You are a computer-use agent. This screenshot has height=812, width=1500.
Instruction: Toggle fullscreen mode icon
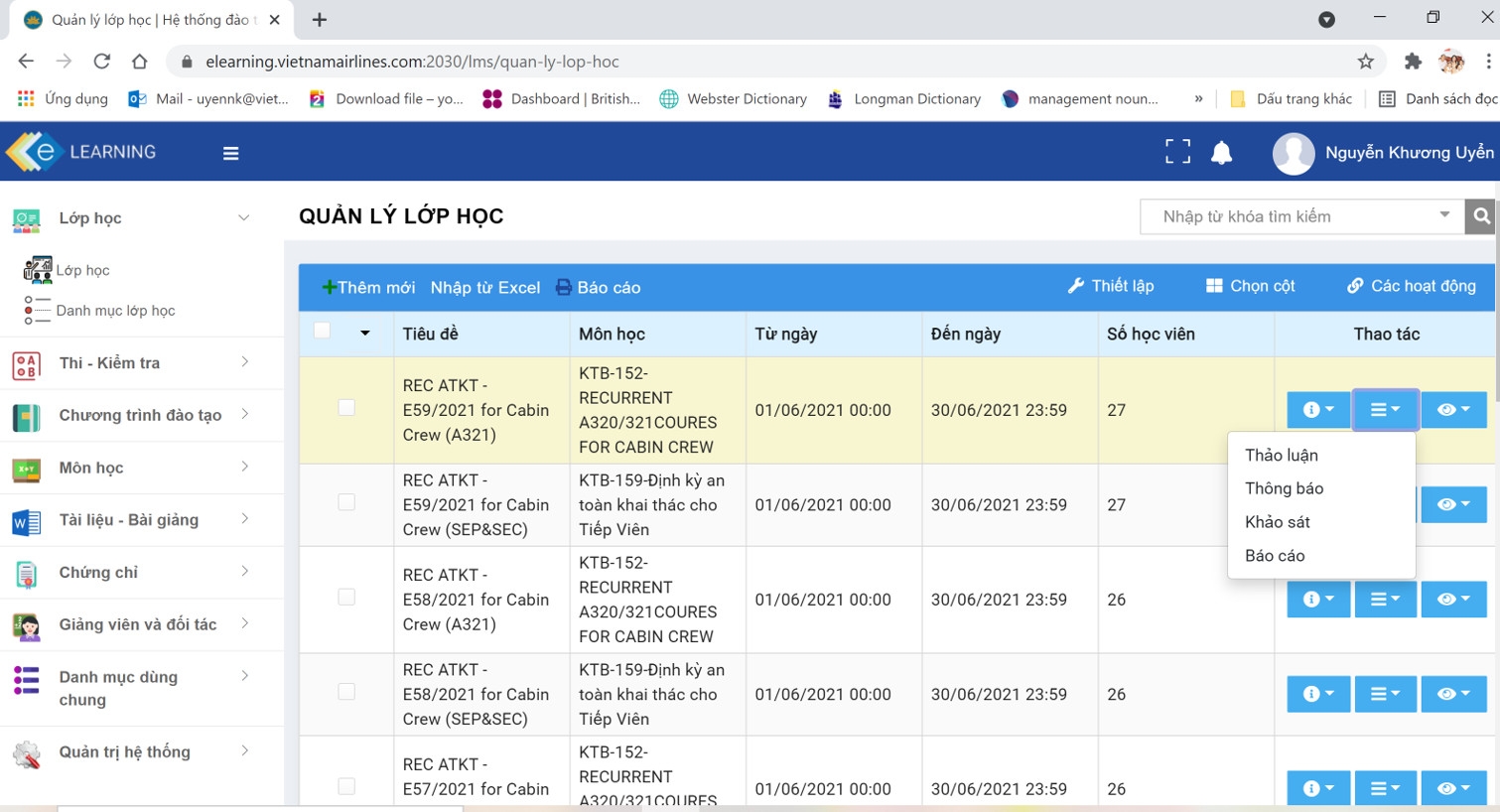(x=1177, y=152)
